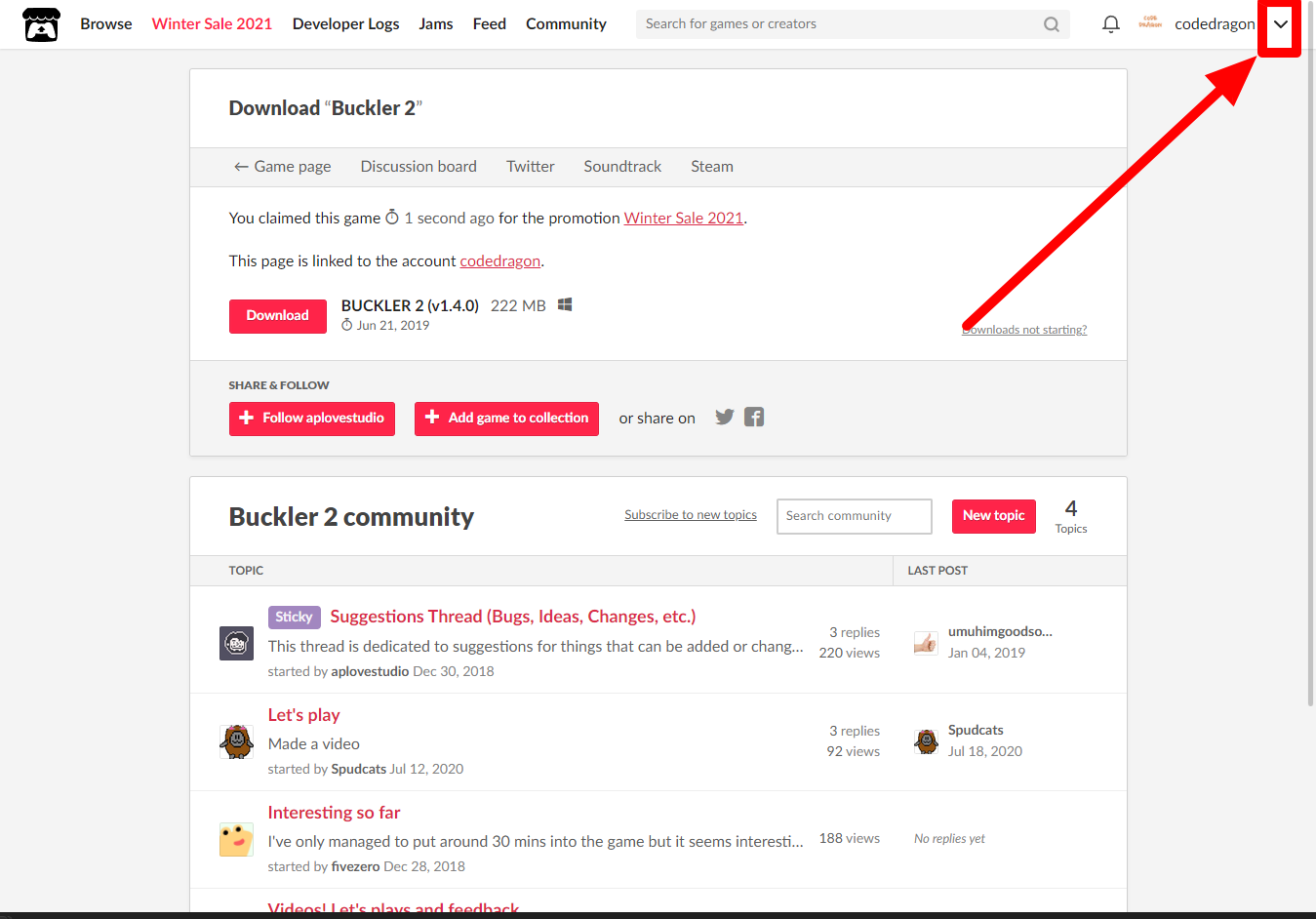This screenshot has height=919, width=1316.
Task: Click the '4 Topics' counter
Action: click(1070, 516)
